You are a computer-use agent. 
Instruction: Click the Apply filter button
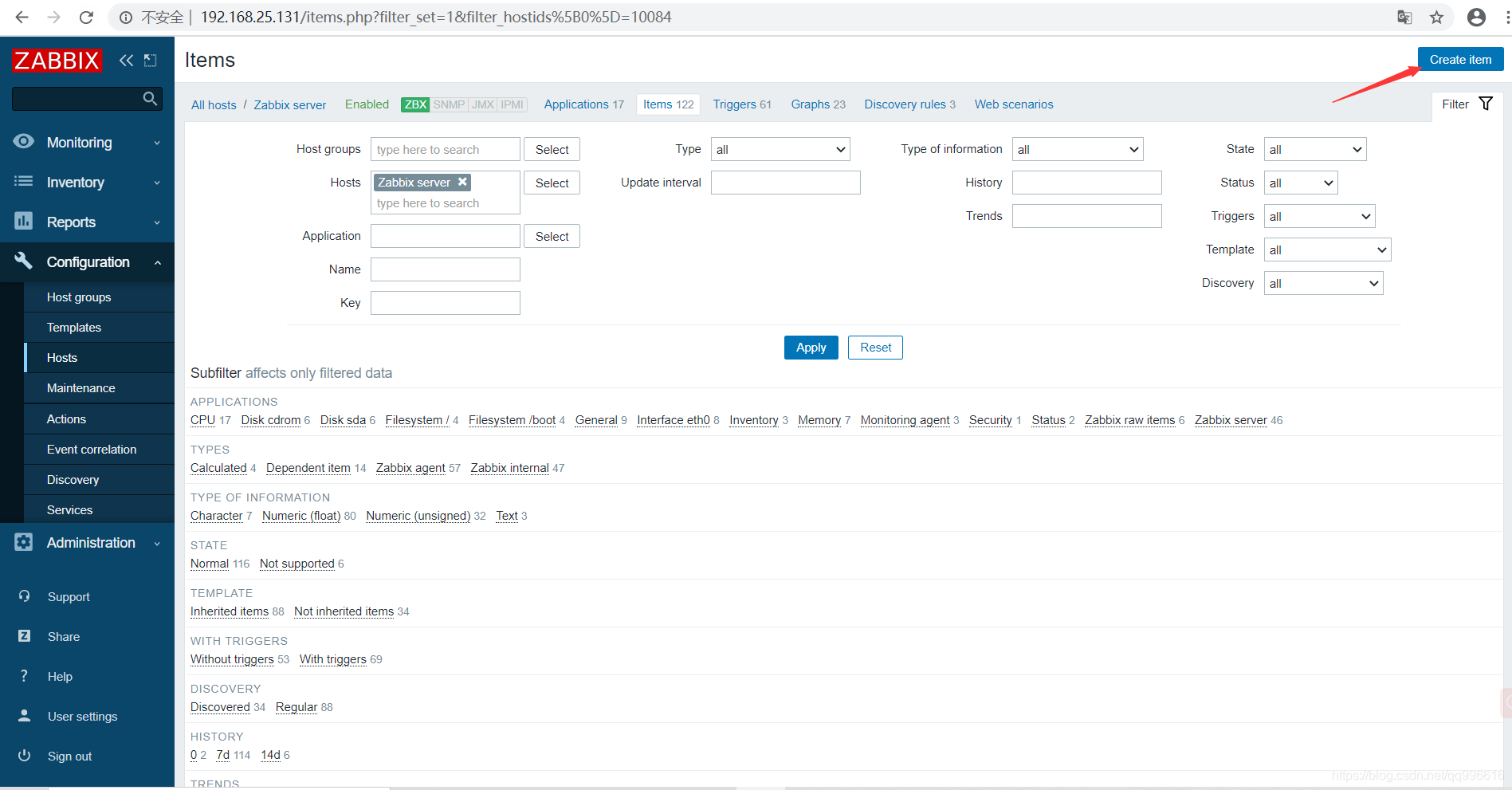(811, 348)
